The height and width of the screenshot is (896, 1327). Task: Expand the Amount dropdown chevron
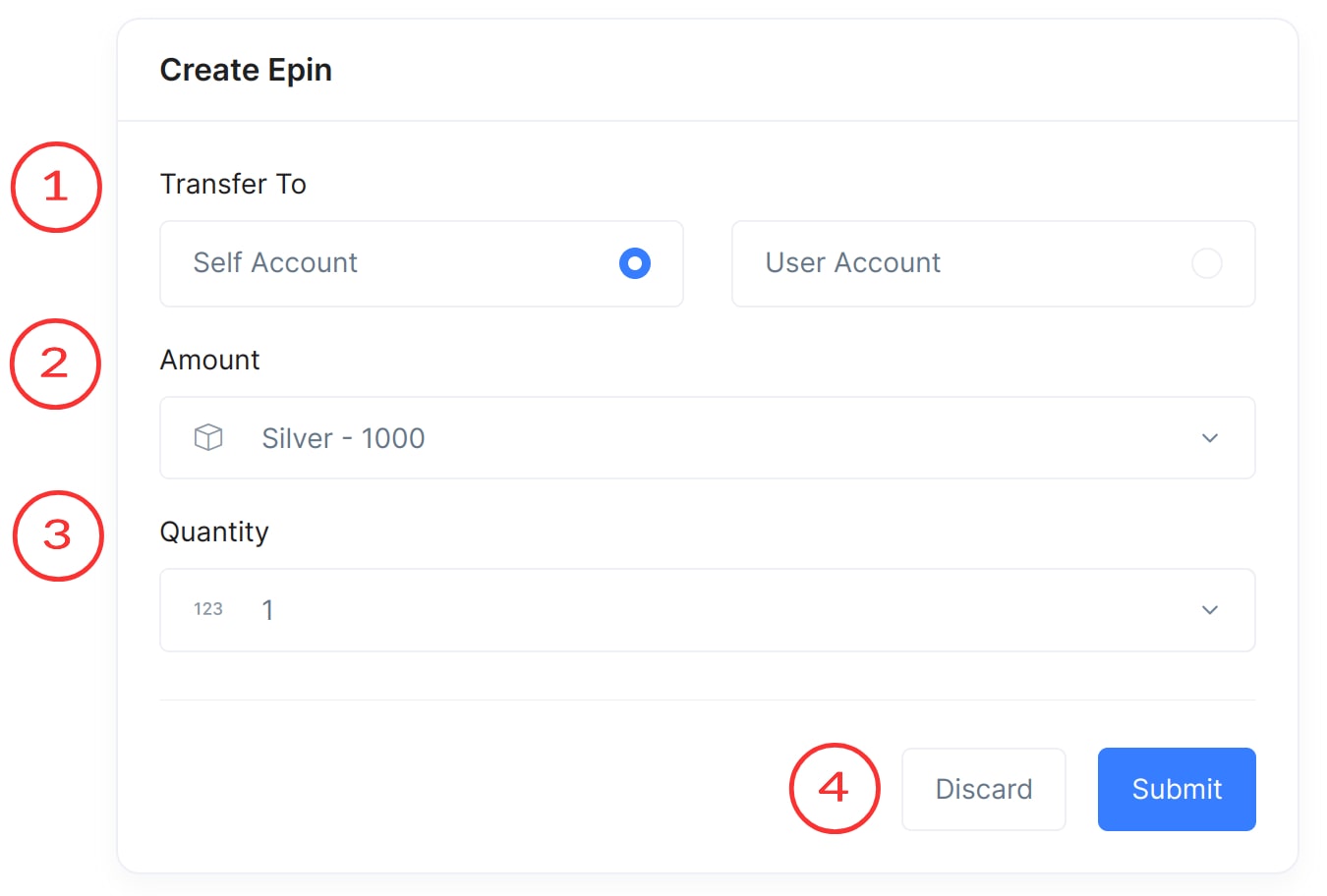(x=1210, y=438)
